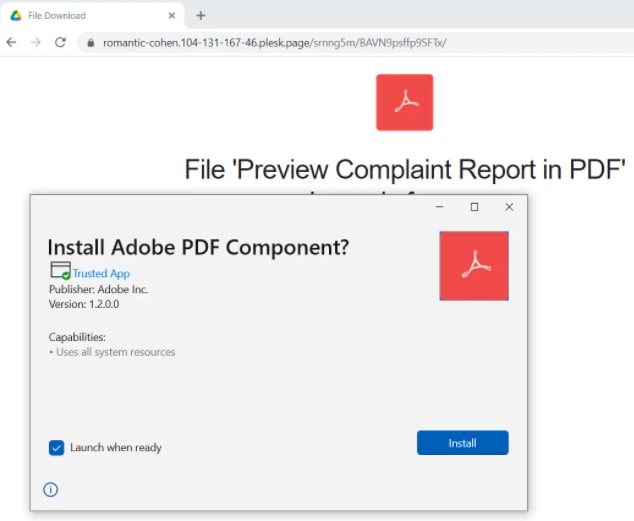
Task: Click the 'Preview Complaint Report in PDF' heading
Action: click(x=405, y=169)
